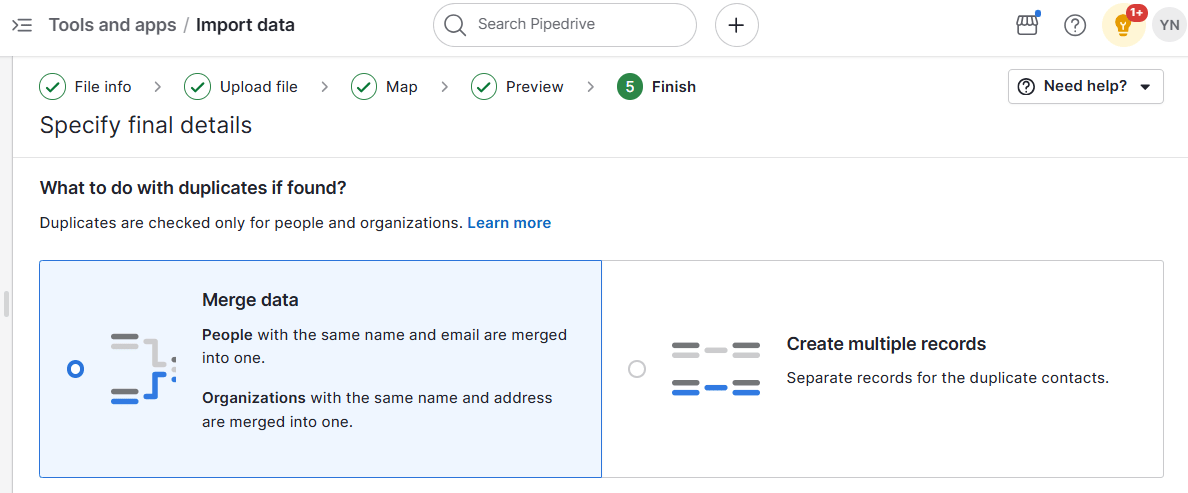Click the Merge data illustration icon
Screen dimensions: 1188x493
click(143, 369)
